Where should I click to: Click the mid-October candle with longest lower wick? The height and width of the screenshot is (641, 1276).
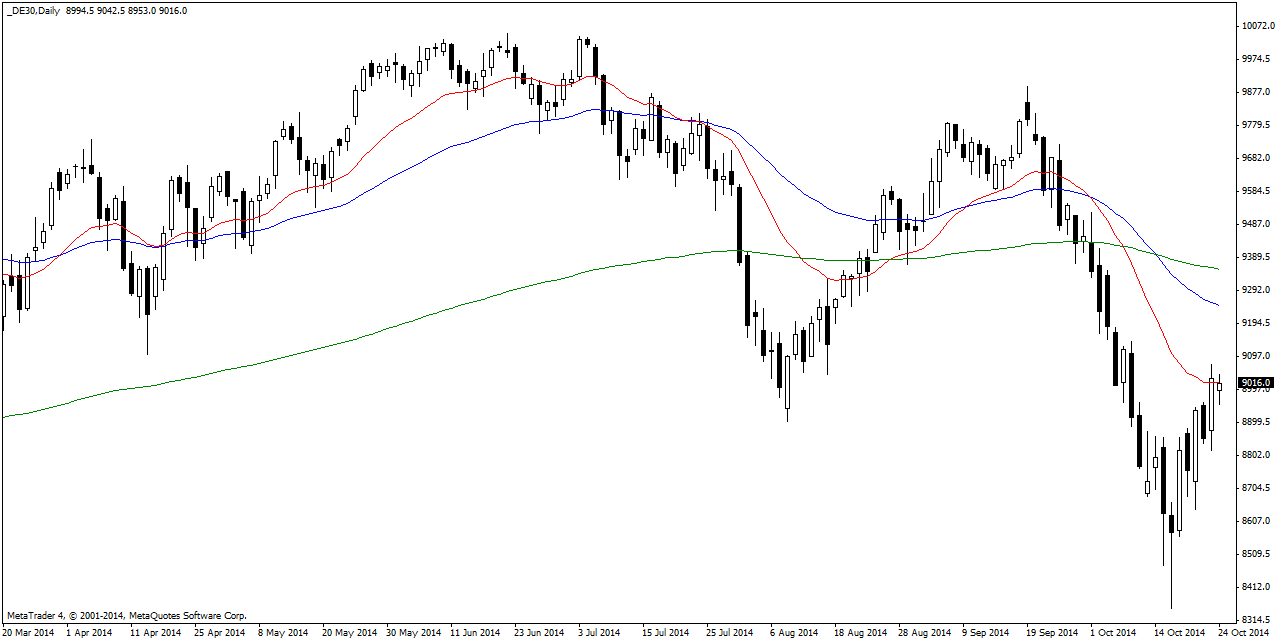(x=1171, y=530)
